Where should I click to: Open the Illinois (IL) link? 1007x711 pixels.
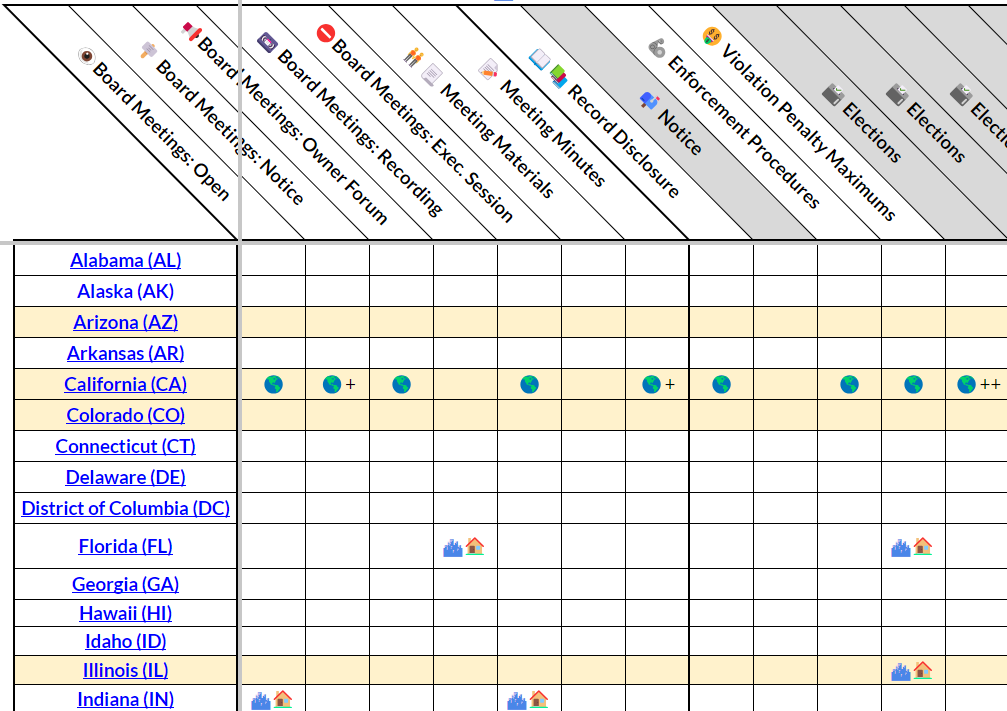(125, 670)
